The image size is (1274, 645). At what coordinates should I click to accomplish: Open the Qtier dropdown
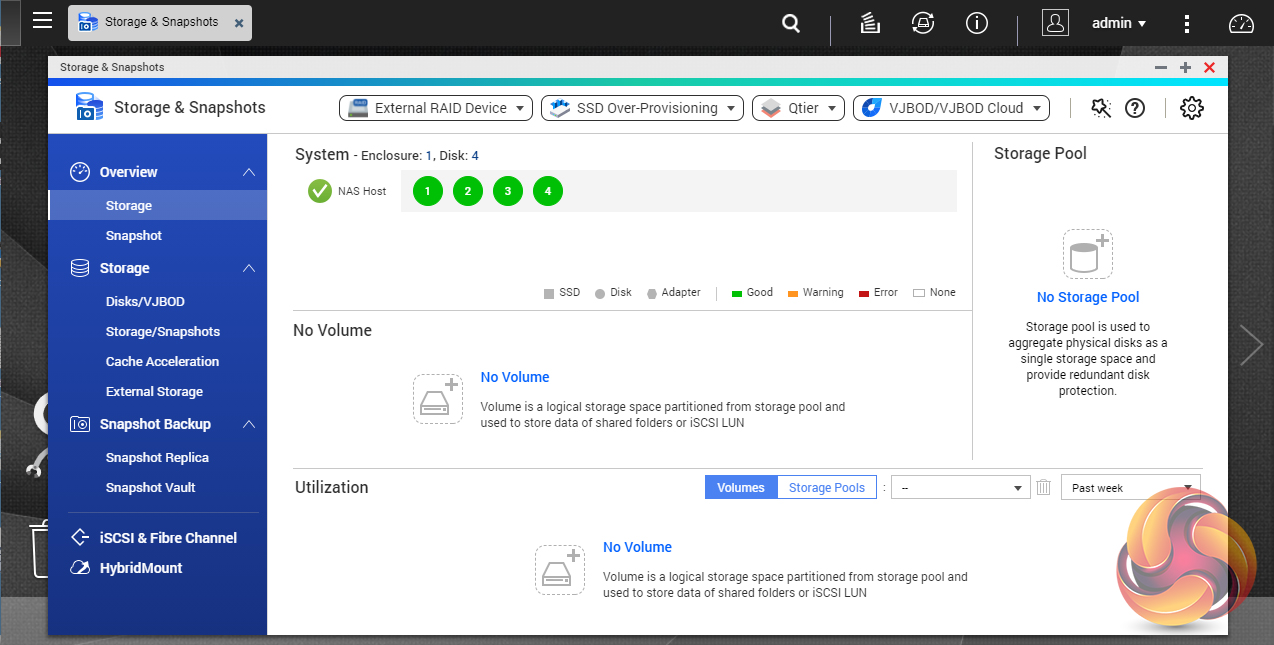798,108
